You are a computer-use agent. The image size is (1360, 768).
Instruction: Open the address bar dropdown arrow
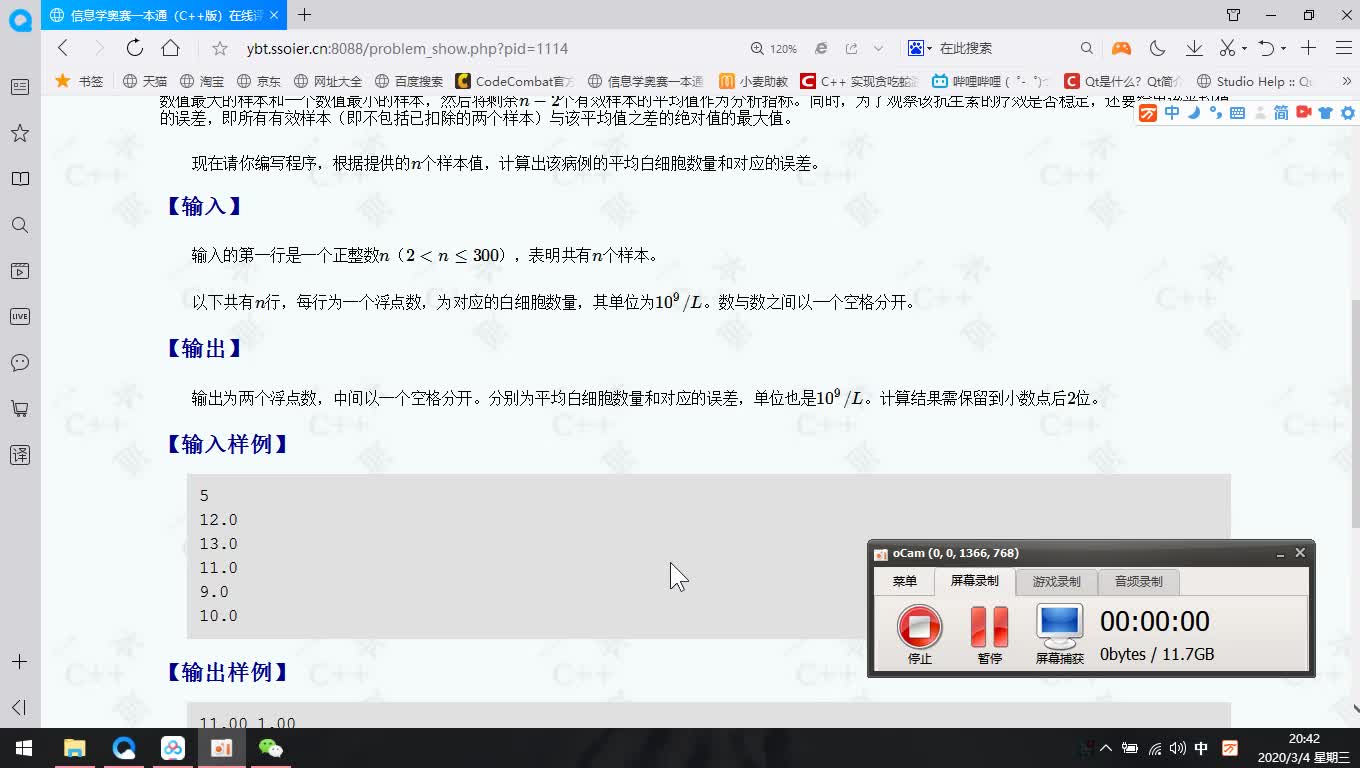pyautogui.click(x=879, y=48)
